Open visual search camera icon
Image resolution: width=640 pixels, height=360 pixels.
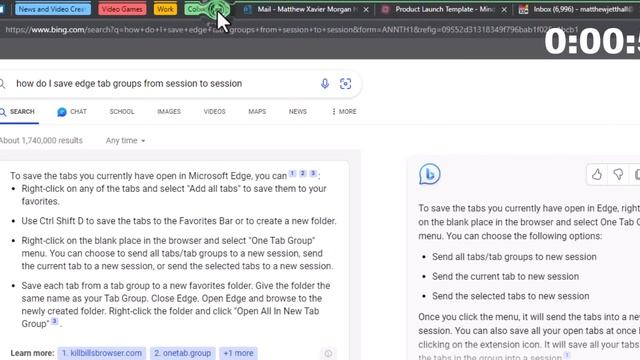click(345, 84)
